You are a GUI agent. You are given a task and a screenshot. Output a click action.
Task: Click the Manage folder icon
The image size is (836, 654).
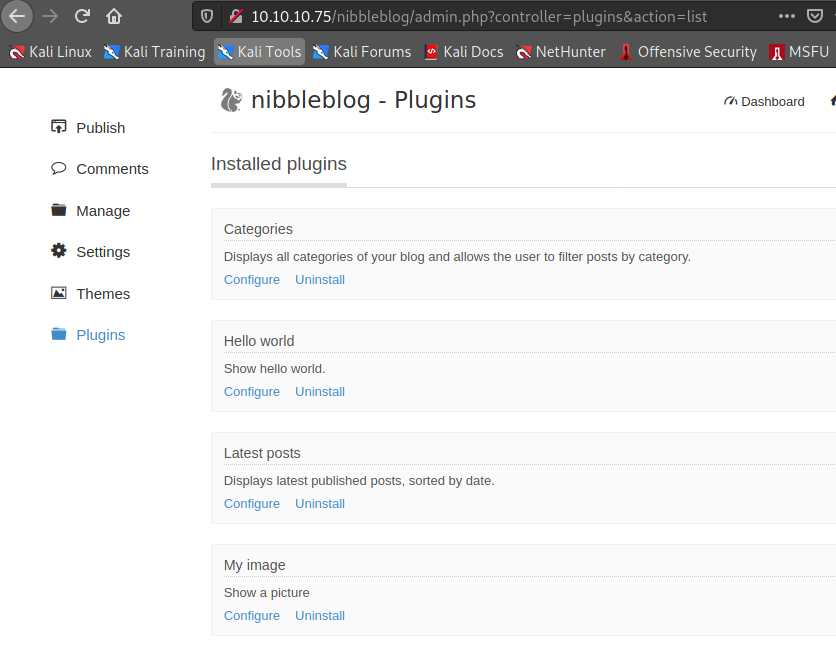tap(59, 210)
